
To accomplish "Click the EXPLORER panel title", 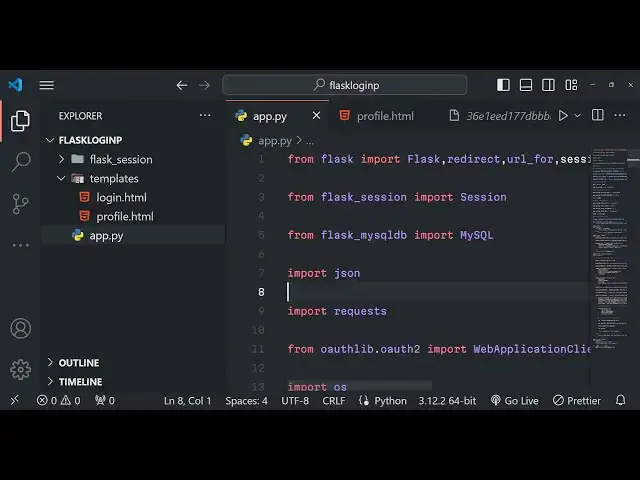I will 80,116.
